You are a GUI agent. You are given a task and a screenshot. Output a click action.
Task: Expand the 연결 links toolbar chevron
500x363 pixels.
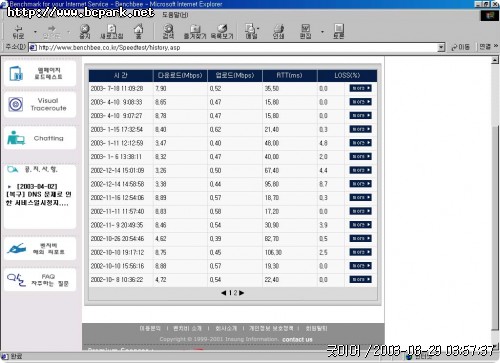pyautogui.click(x=496, y=46)
